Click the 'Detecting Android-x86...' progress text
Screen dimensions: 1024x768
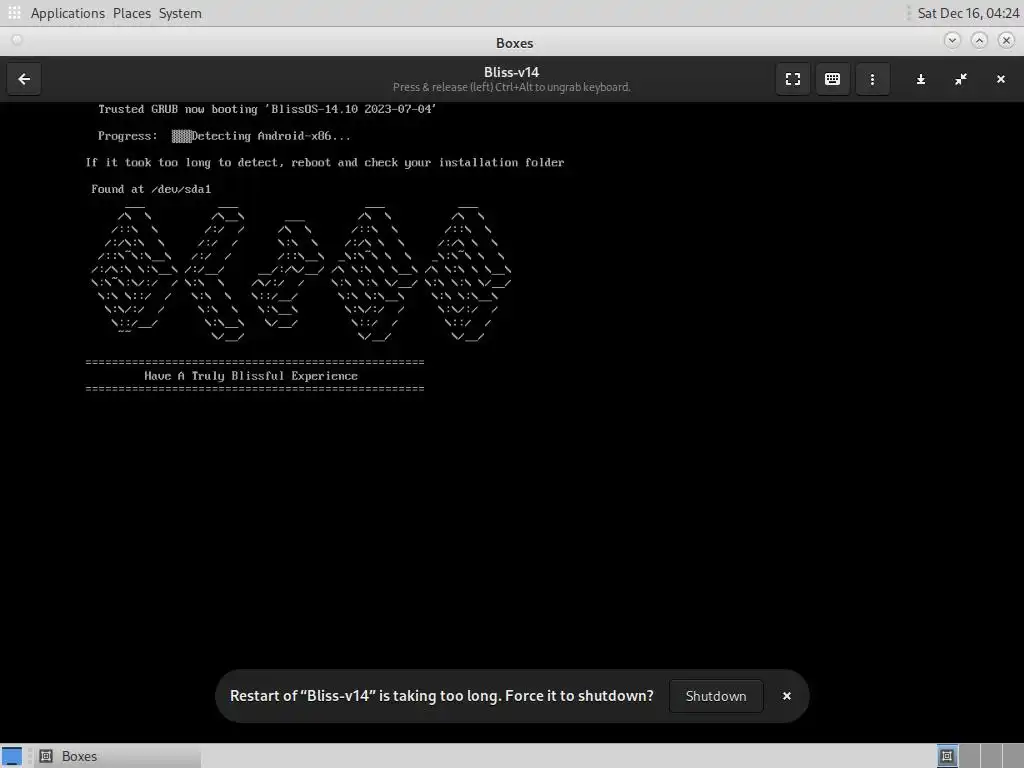270,136
